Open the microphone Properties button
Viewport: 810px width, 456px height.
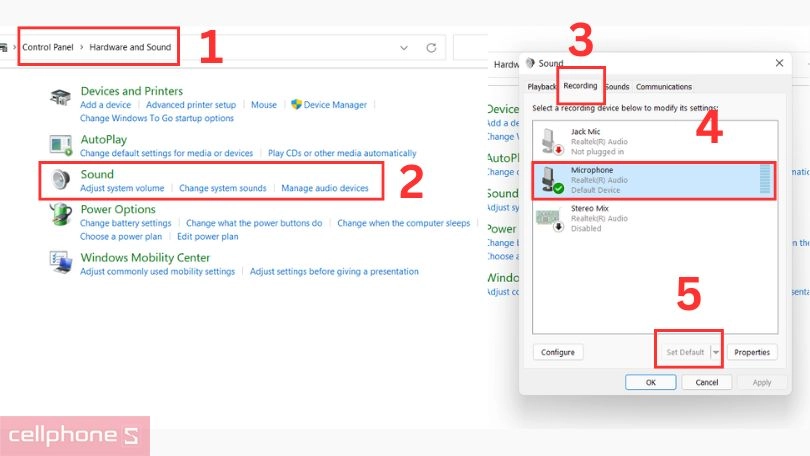752,352
